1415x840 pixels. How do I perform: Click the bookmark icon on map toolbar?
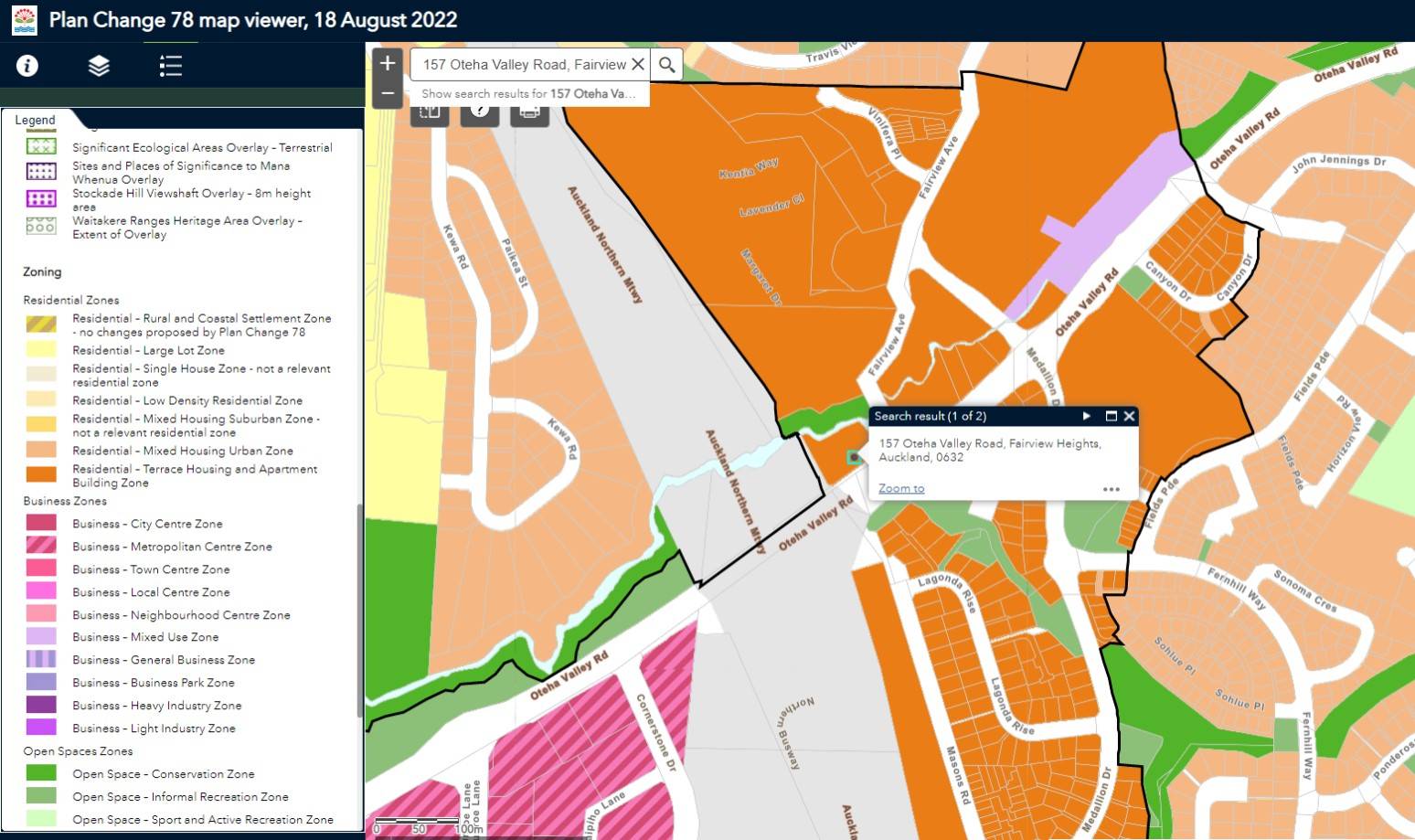pyautogui.click(x=430, y=113)
